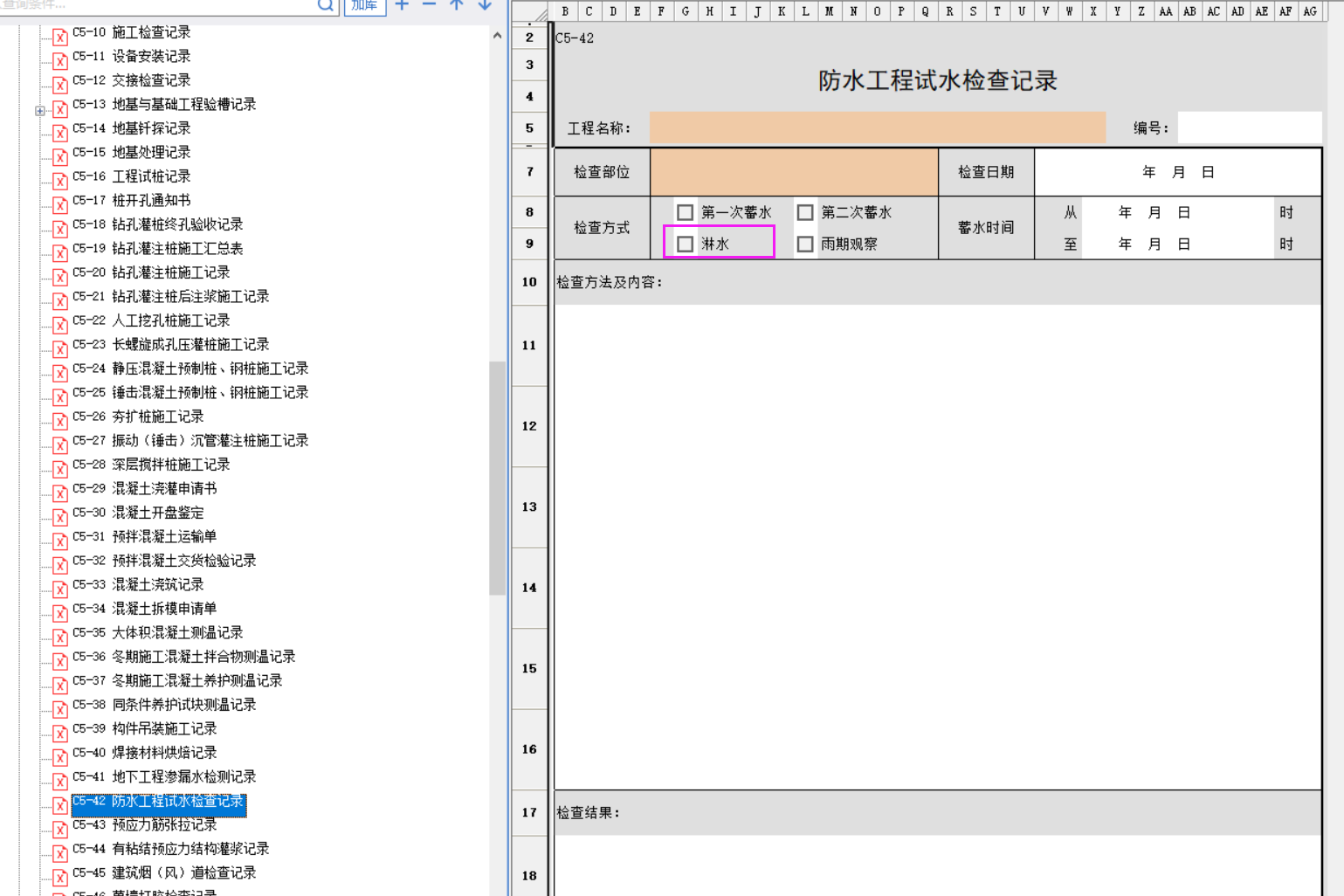Click the document icon beside C5-36
The width and height of the screenshot is (1344, 896).
click(60, 661)
